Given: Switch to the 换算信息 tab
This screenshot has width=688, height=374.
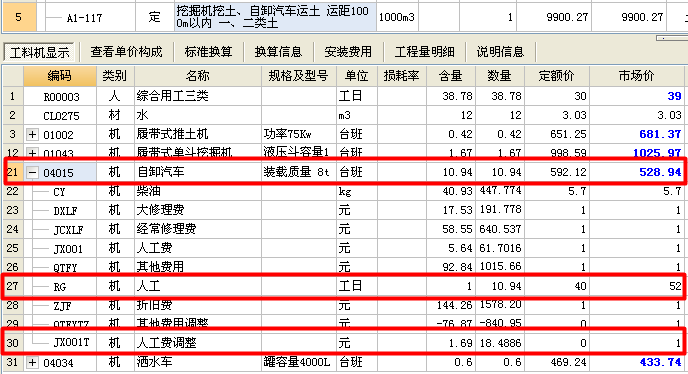Looking at the screenshot, I should 278,52.
